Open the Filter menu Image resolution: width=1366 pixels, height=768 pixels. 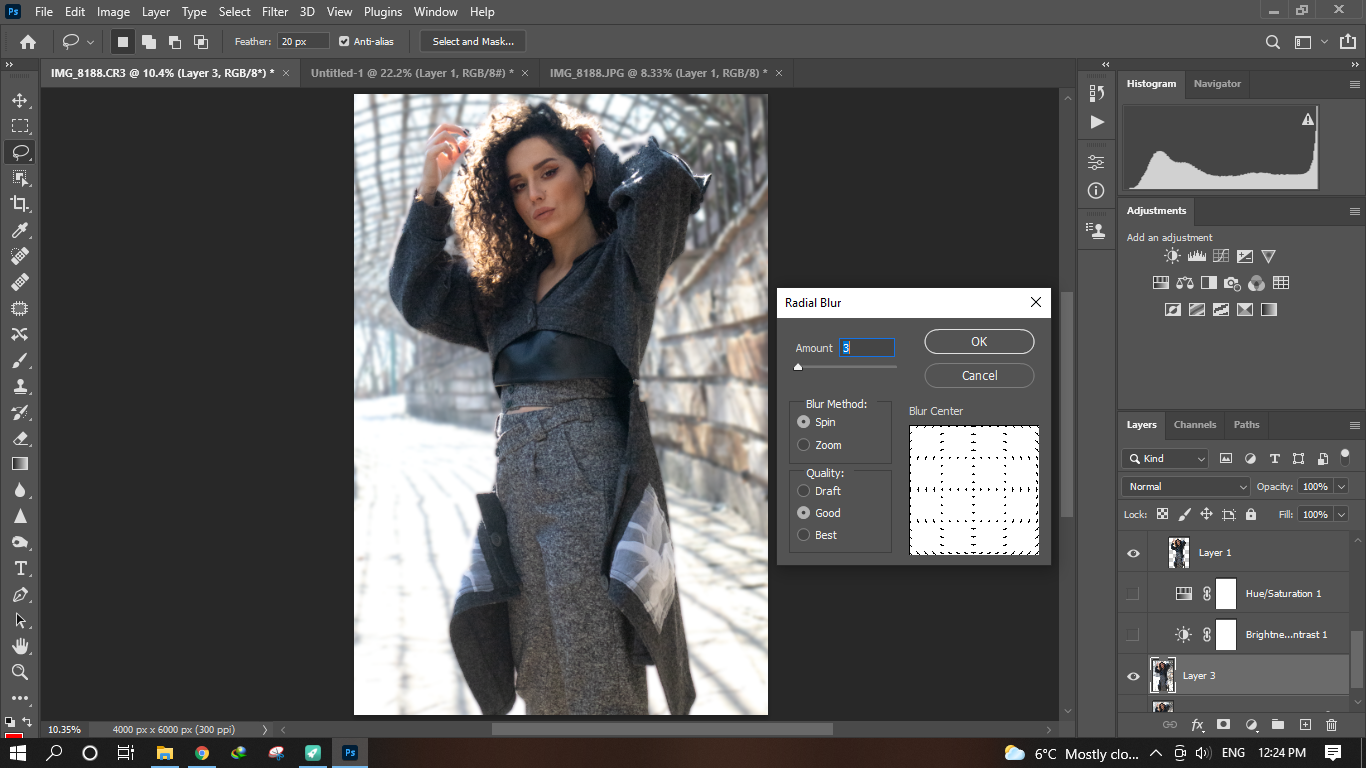click(275, 12)
